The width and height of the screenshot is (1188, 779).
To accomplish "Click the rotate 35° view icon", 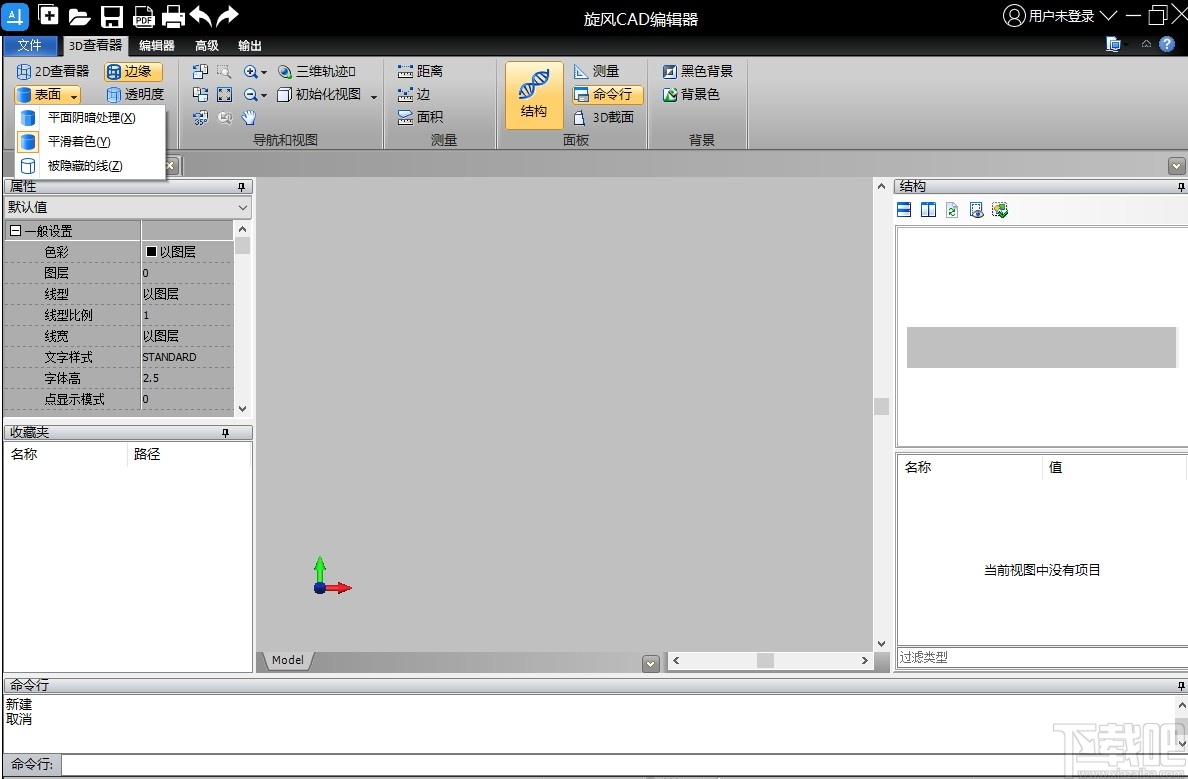I will tap(200, 117).
